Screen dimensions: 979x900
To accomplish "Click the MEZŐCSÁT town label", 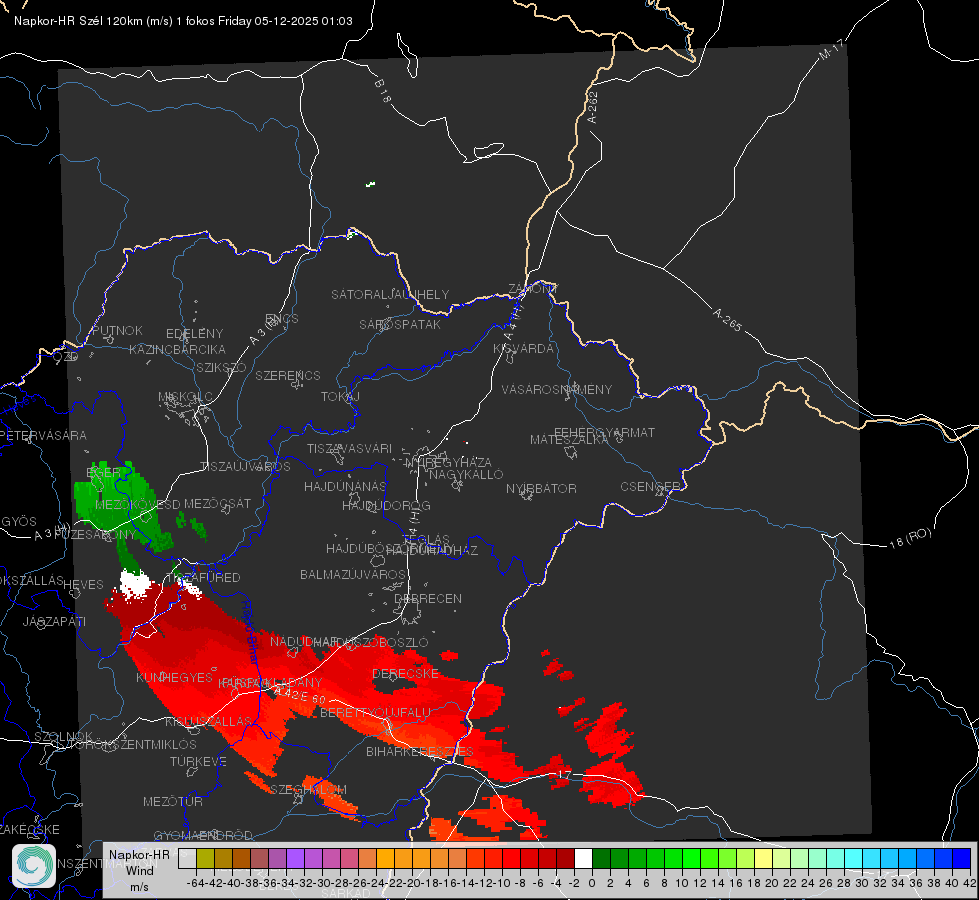I will click(217, 503).
